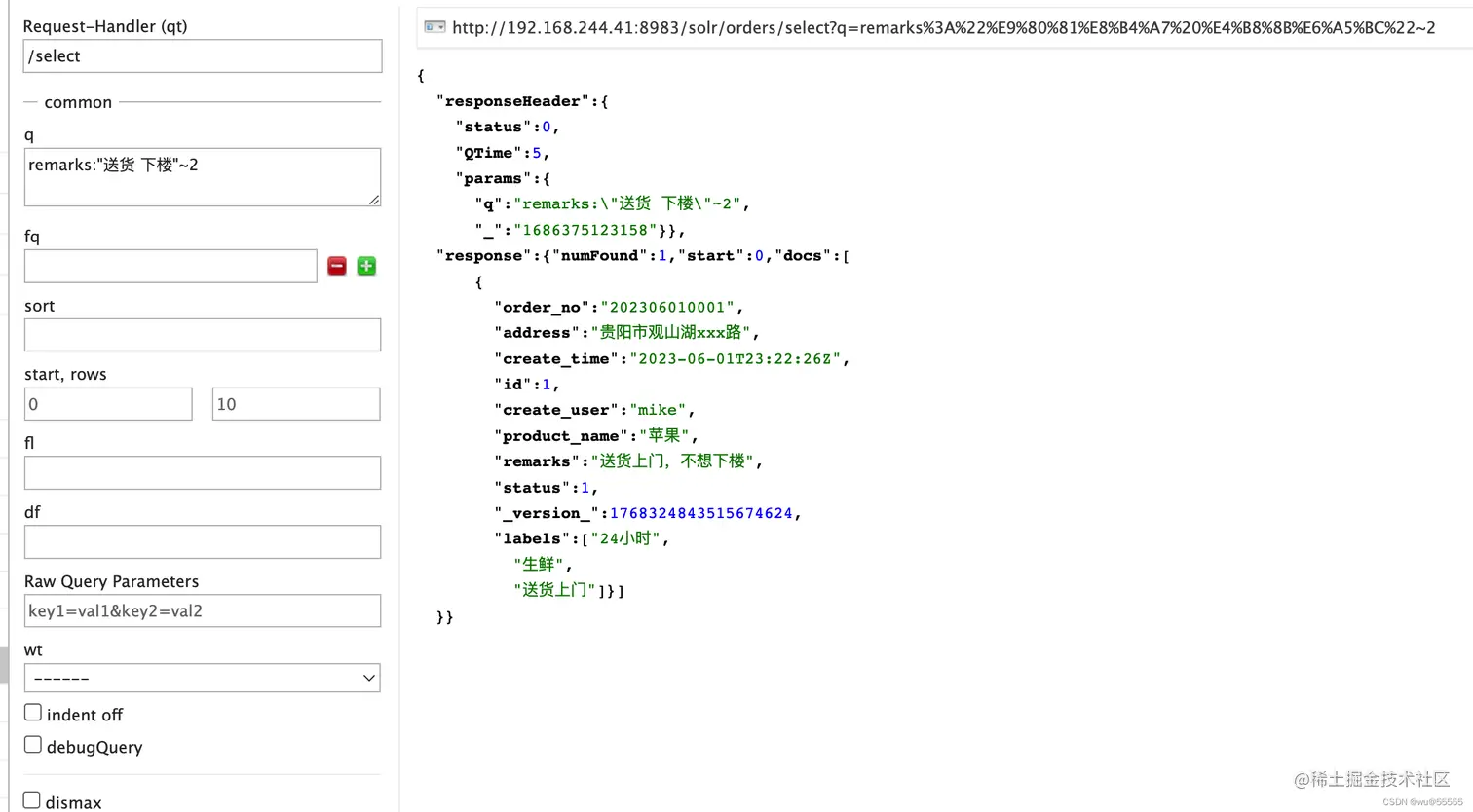1473x812 pixels.
Task: Click the Raw Query Parameters input
Action: pos(203,611)
